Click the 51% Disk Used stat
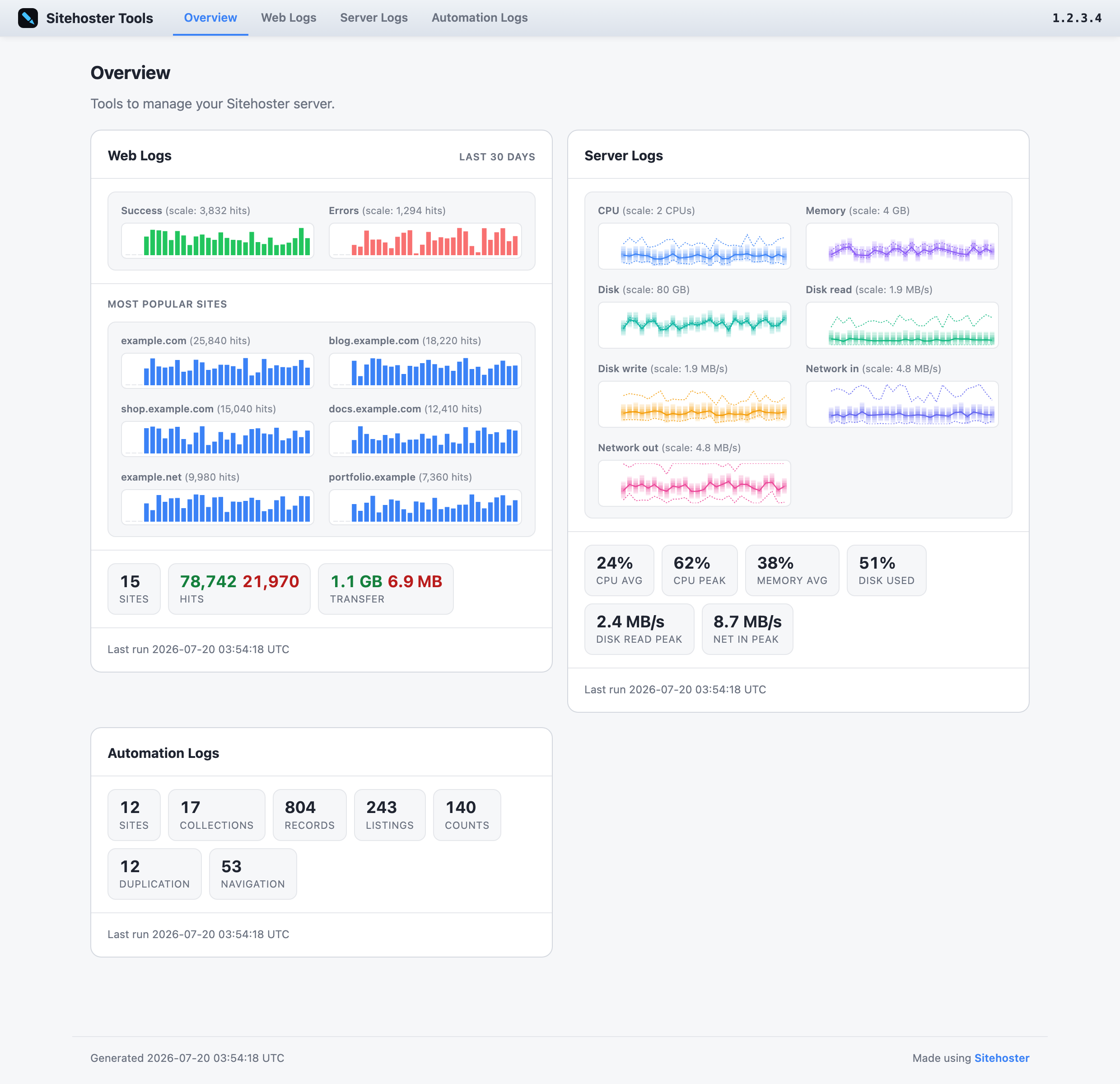The height and width of the screenshot is (1084, 1120). point(886,570)
